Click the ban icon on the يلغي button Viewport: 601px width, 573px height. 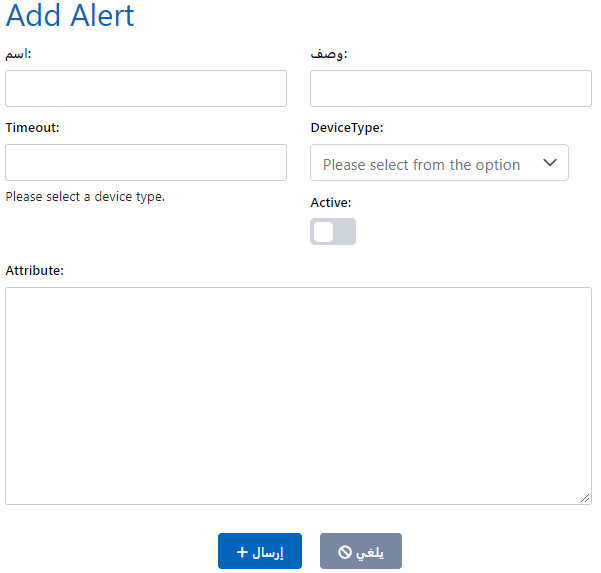pyautogui.click(x=344, y=552)
